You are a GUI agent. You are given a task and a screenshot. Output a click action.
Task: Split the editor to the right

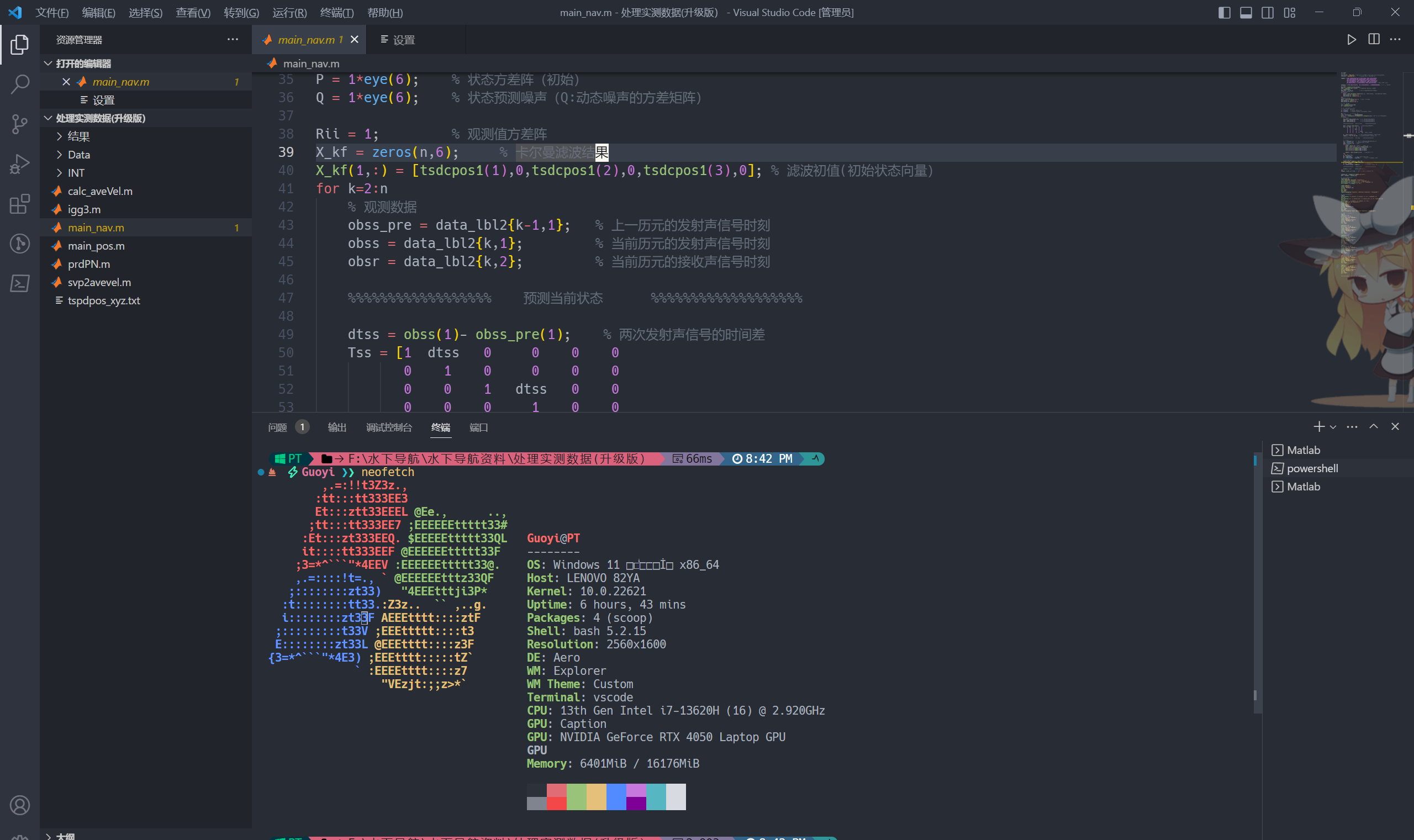click(x=1373, y=40)
